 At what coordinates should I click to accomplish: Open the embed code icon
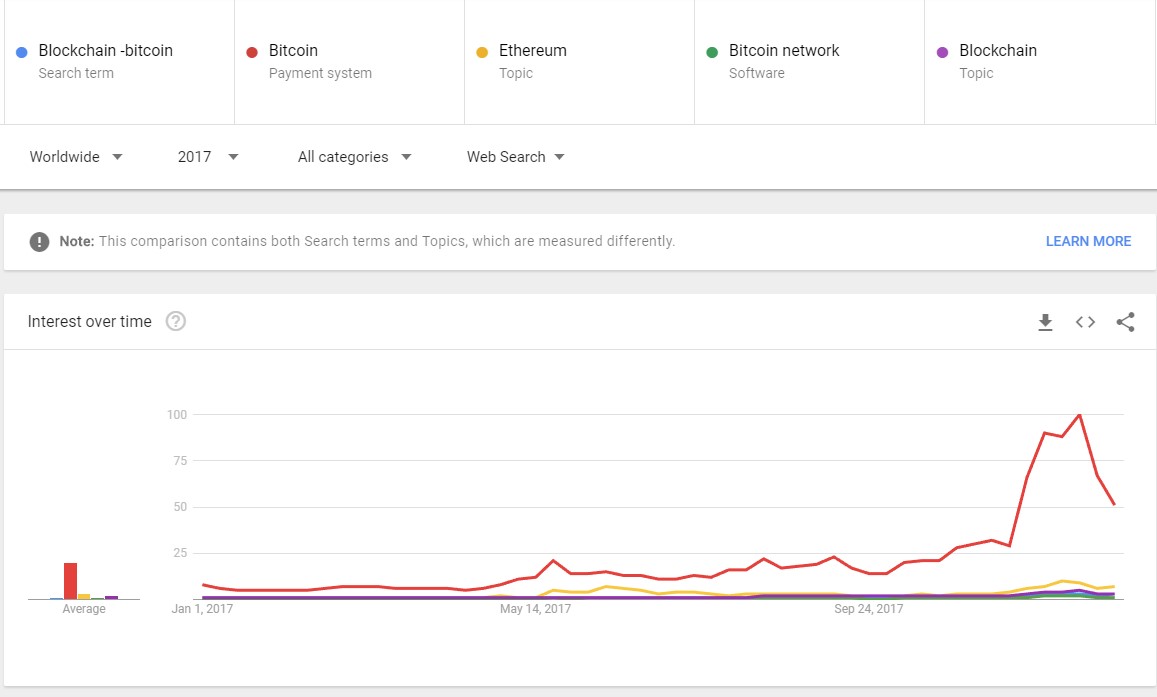[x=1085, y=322]
